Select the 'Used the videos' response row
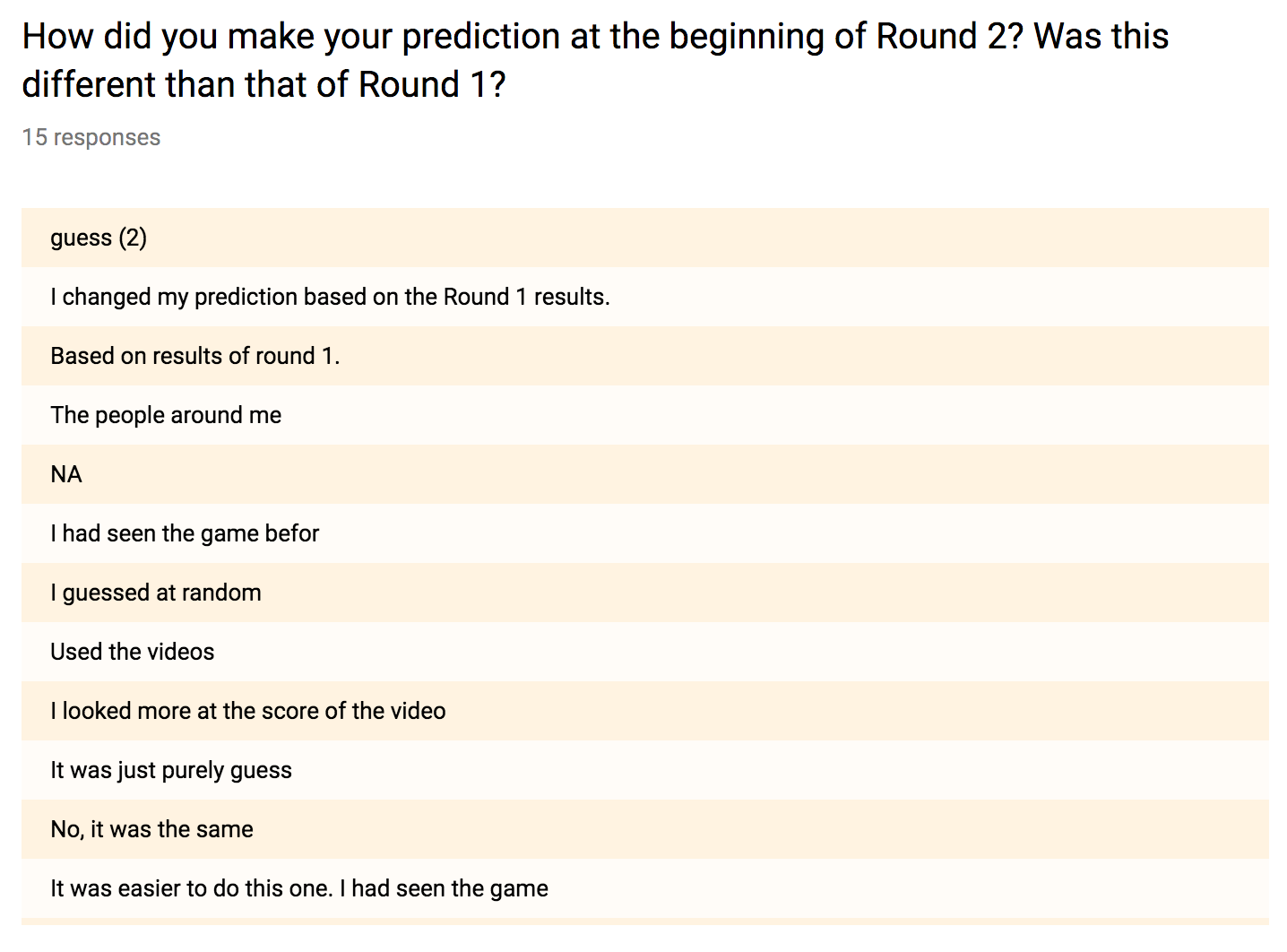This screenshot has width=1287, height=952. (x=645, y=652)
